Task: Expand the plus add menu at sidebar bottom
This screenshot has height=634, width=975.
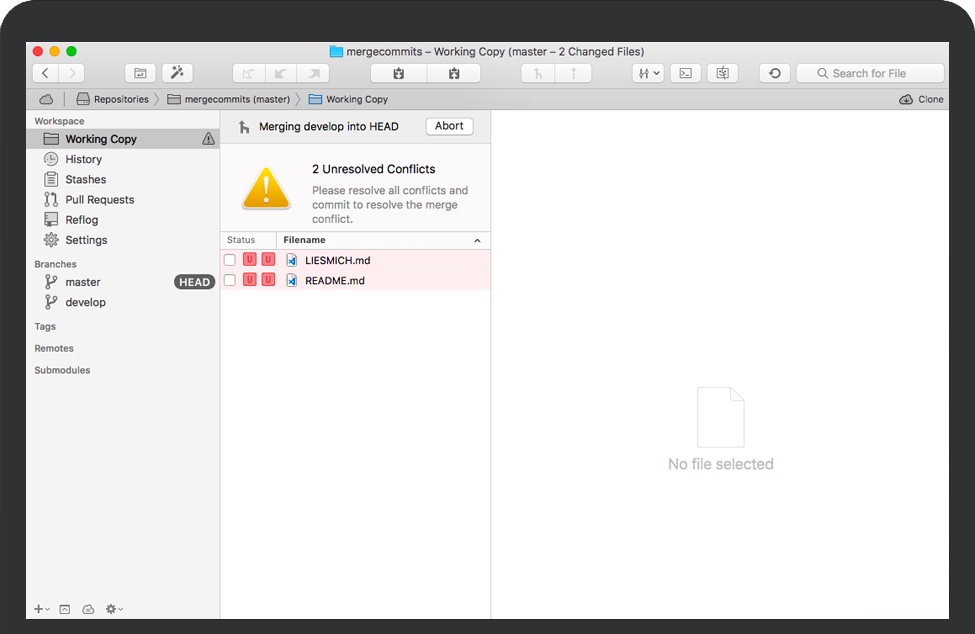Action: click(41, 609)
